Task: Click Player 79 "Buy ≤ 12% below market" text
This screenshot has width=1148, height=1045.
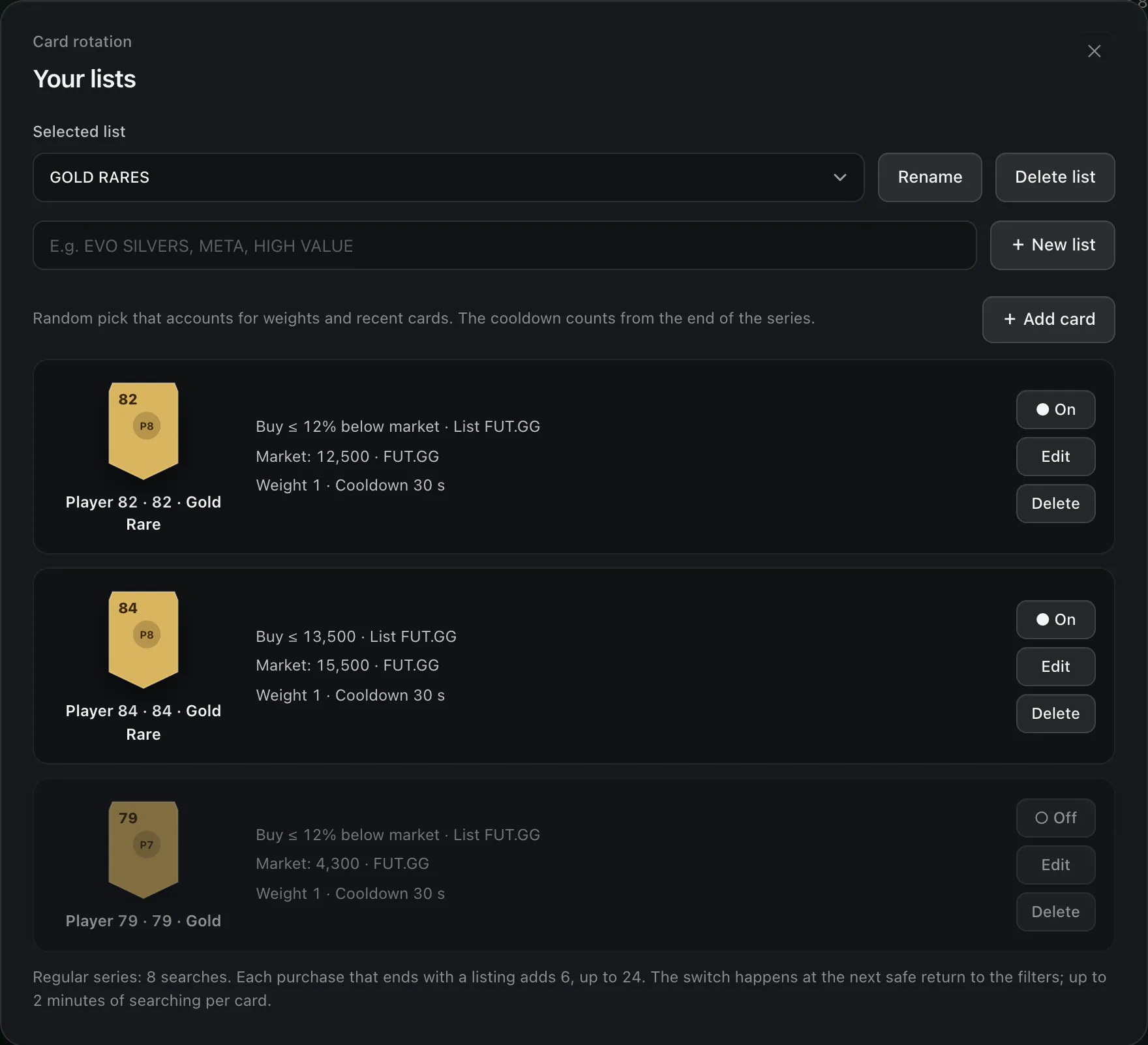Action: (x=348, y=835)
